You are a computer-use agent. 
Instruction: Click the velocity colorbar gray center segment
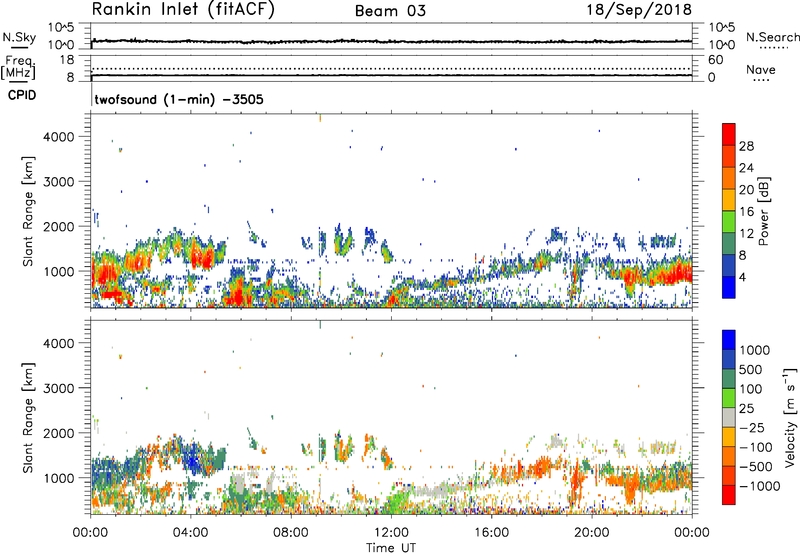729,418
